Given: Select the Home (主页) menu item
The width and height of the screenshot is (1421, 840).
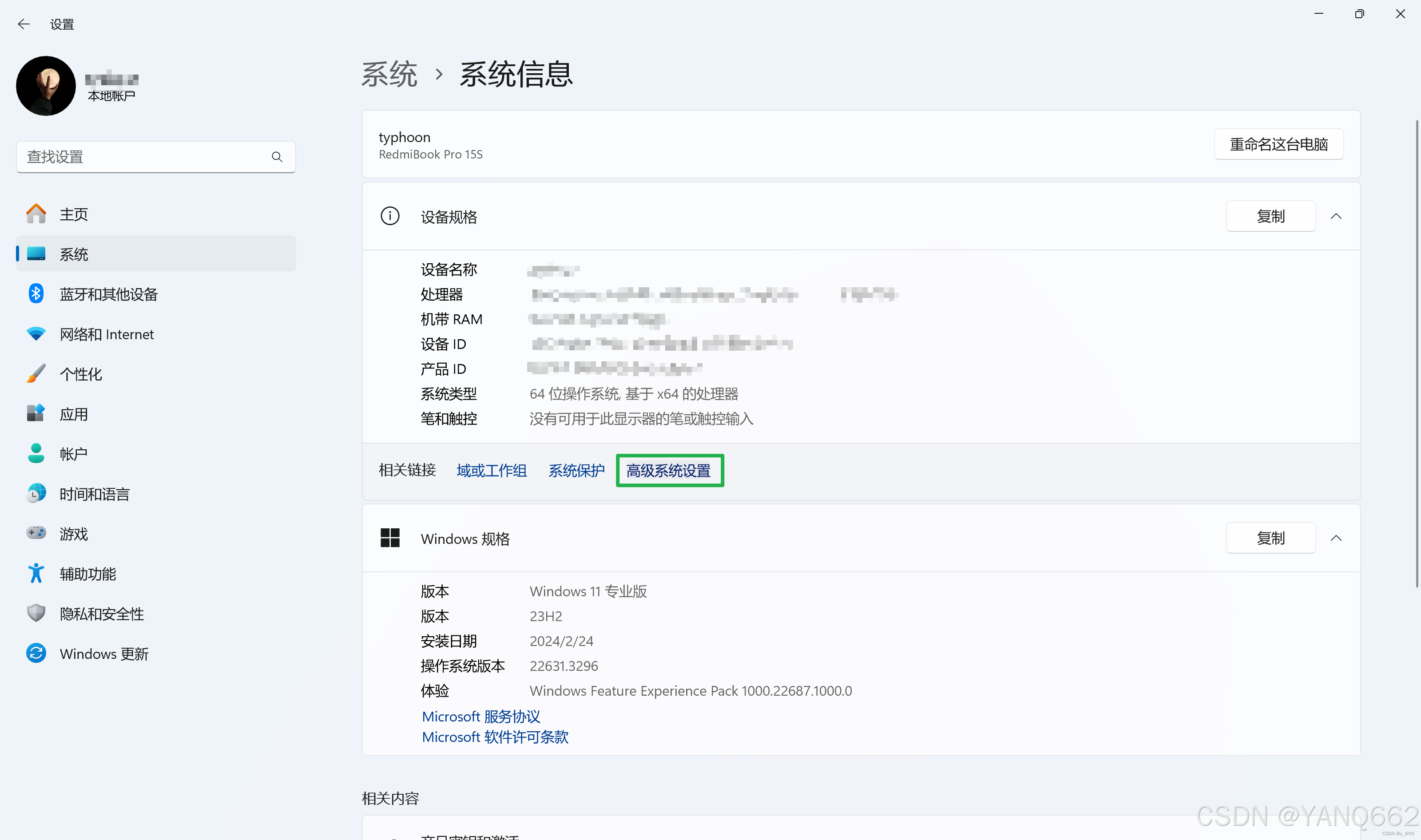Looking at the screenshot, I should click(74, 214).
